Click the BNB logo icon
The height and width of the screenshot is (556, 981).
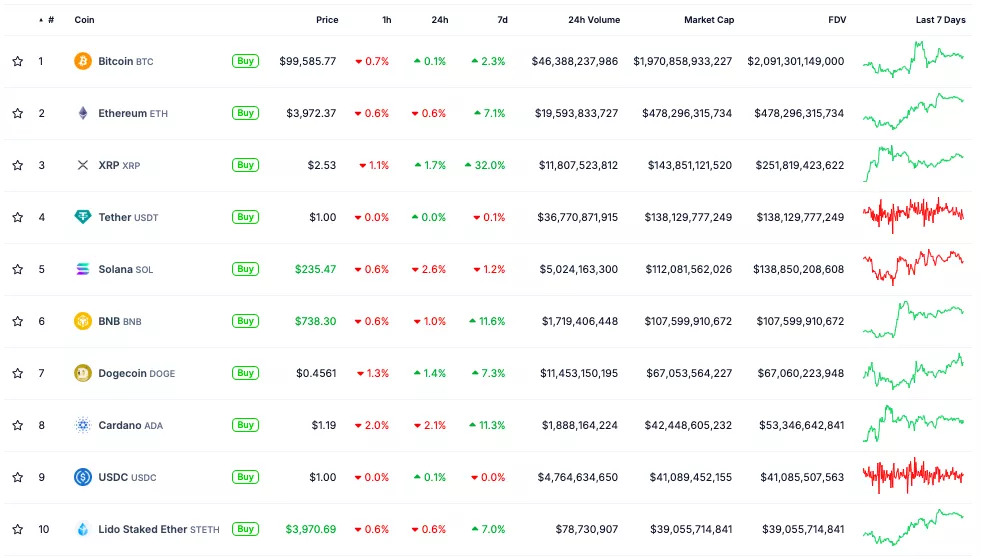pyautogui.click(x=83, y=321)
